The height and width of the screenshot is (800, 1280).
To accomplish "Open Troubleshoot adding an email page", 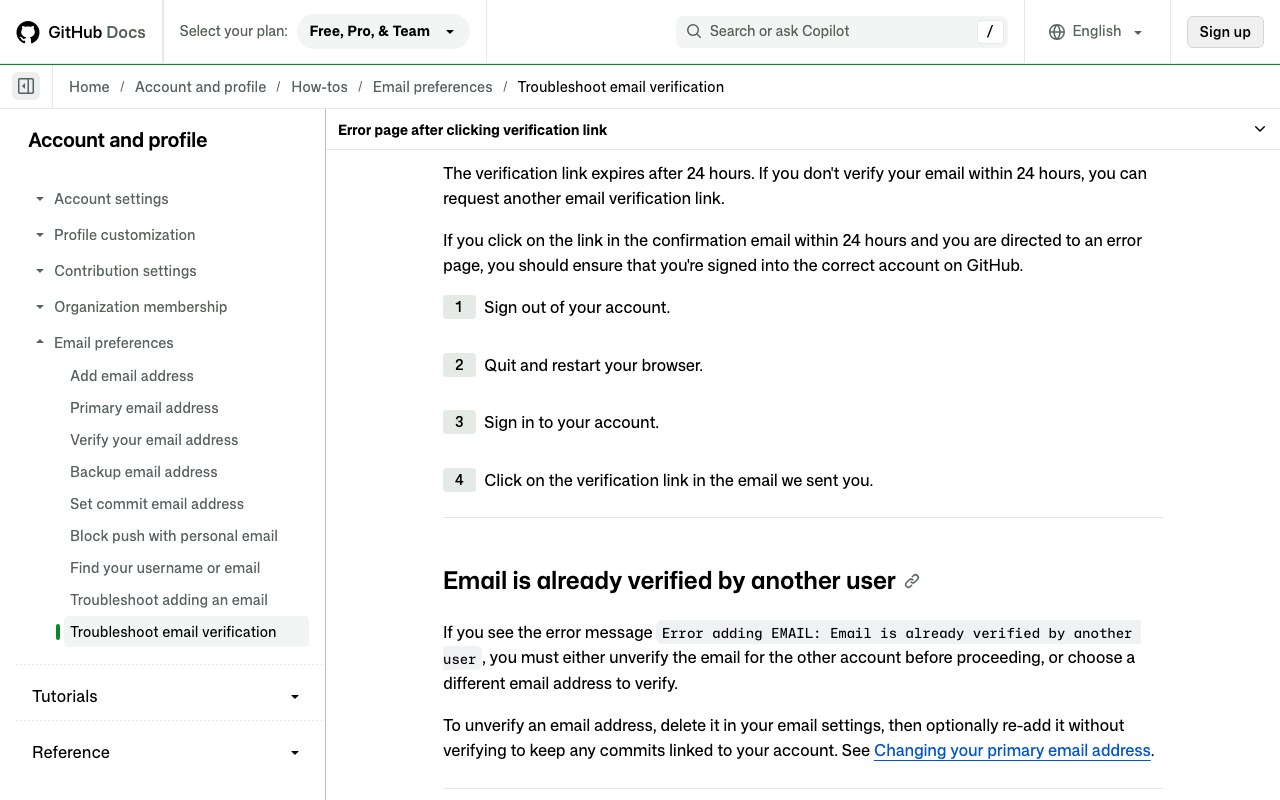I will pyautogui.click(x=169, y=600).
